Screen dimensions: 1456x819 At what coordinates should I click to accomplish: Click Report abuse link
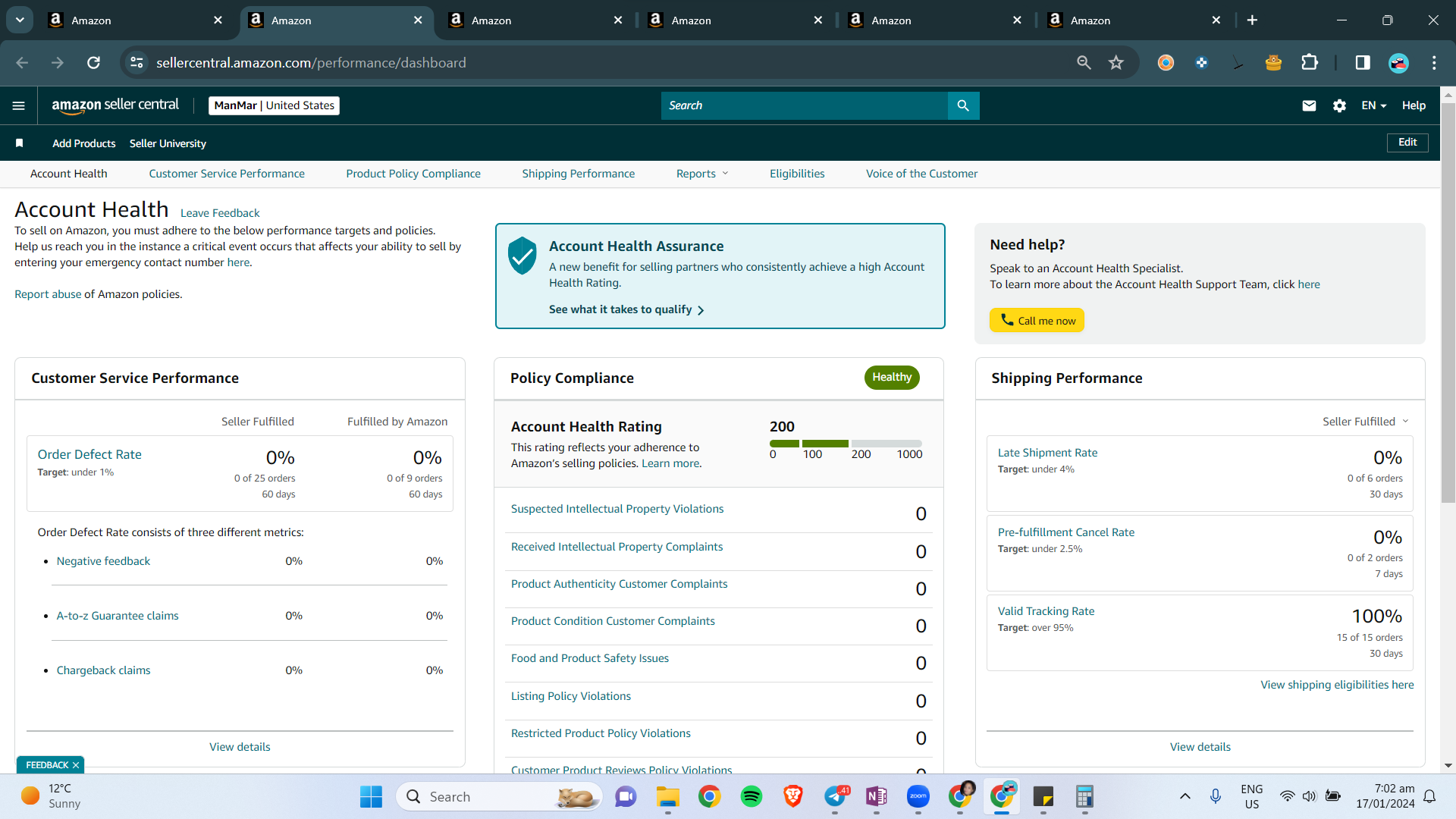pos(48,294)
